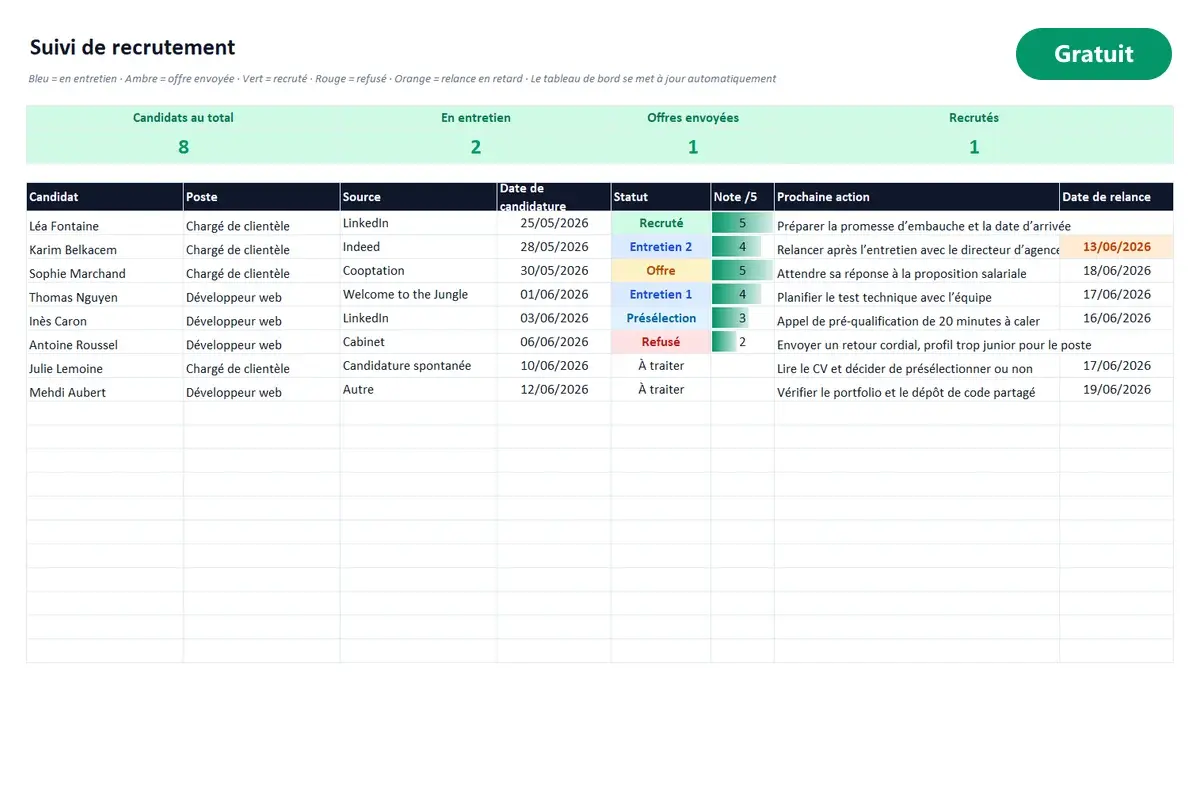Click the 30/05/2026 application date
Viewport: 1200px width, 800px height.
point(554,271)
